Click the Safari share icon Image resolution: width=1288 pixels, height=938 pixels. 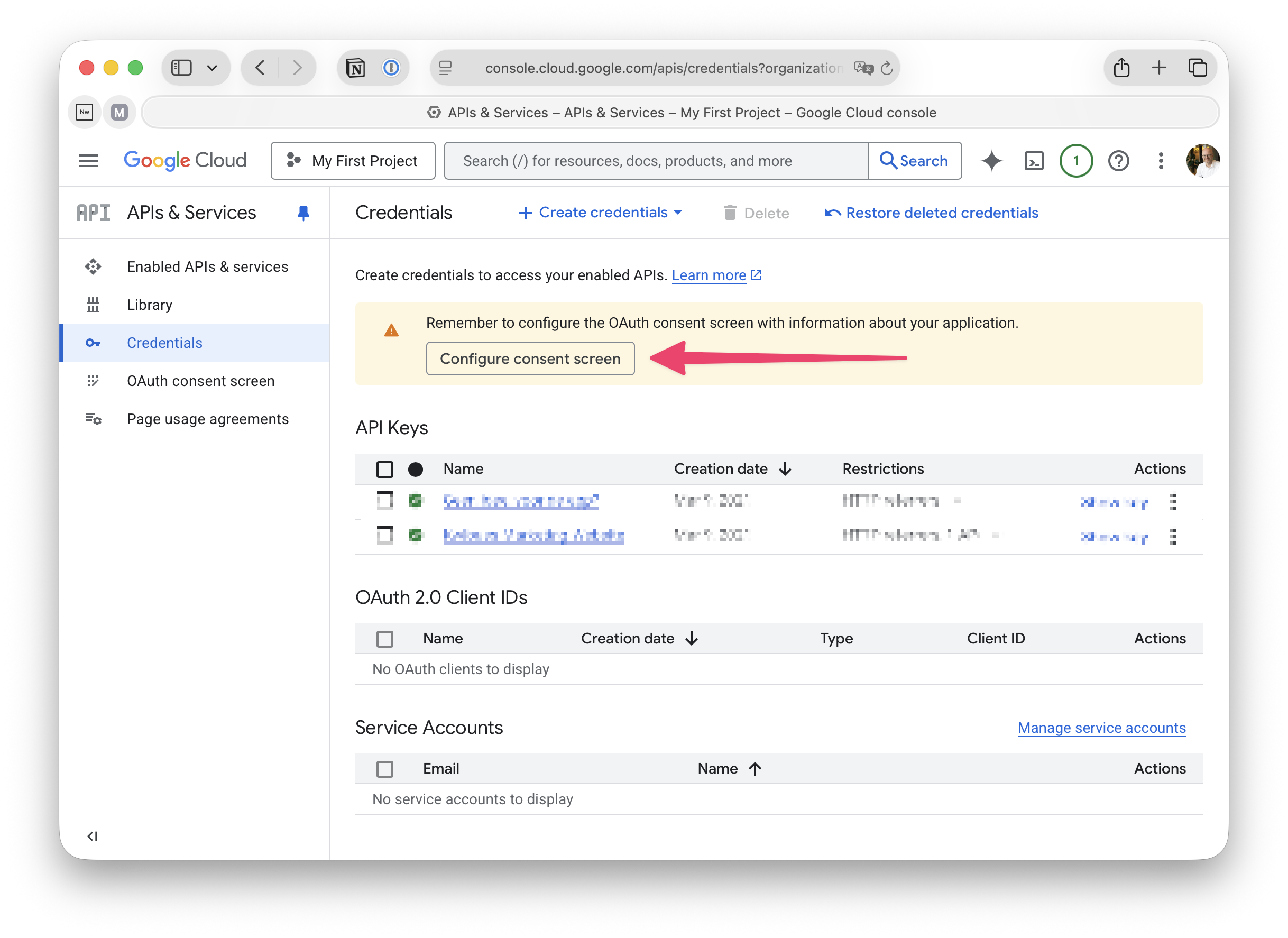click(x=1121, y=68)
